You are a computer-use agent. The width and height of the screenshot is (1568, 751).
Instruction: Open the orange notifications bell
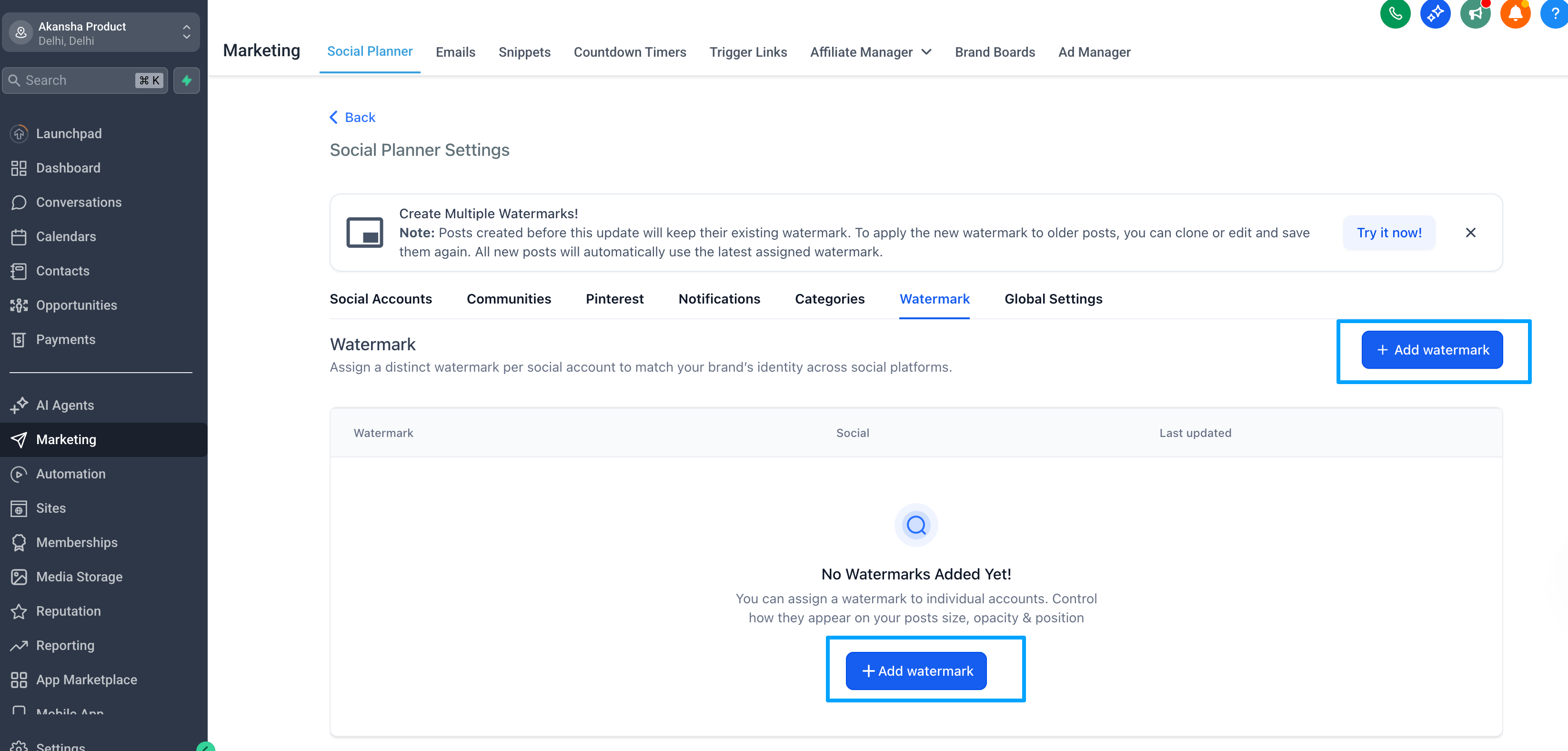1515,13
